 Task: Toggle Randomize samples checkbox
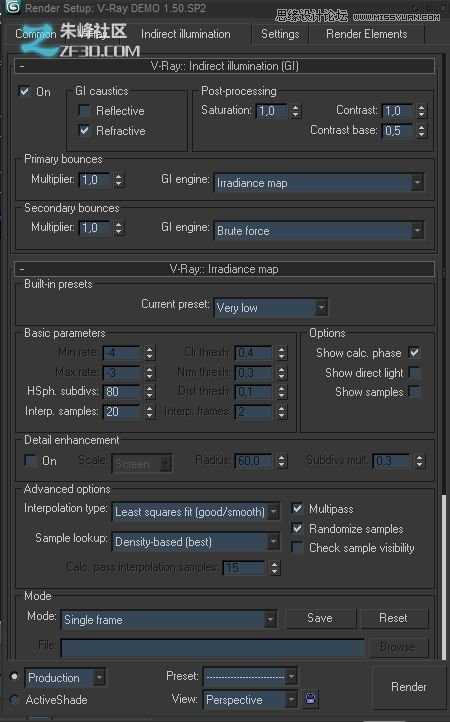[x=297, y=528]
